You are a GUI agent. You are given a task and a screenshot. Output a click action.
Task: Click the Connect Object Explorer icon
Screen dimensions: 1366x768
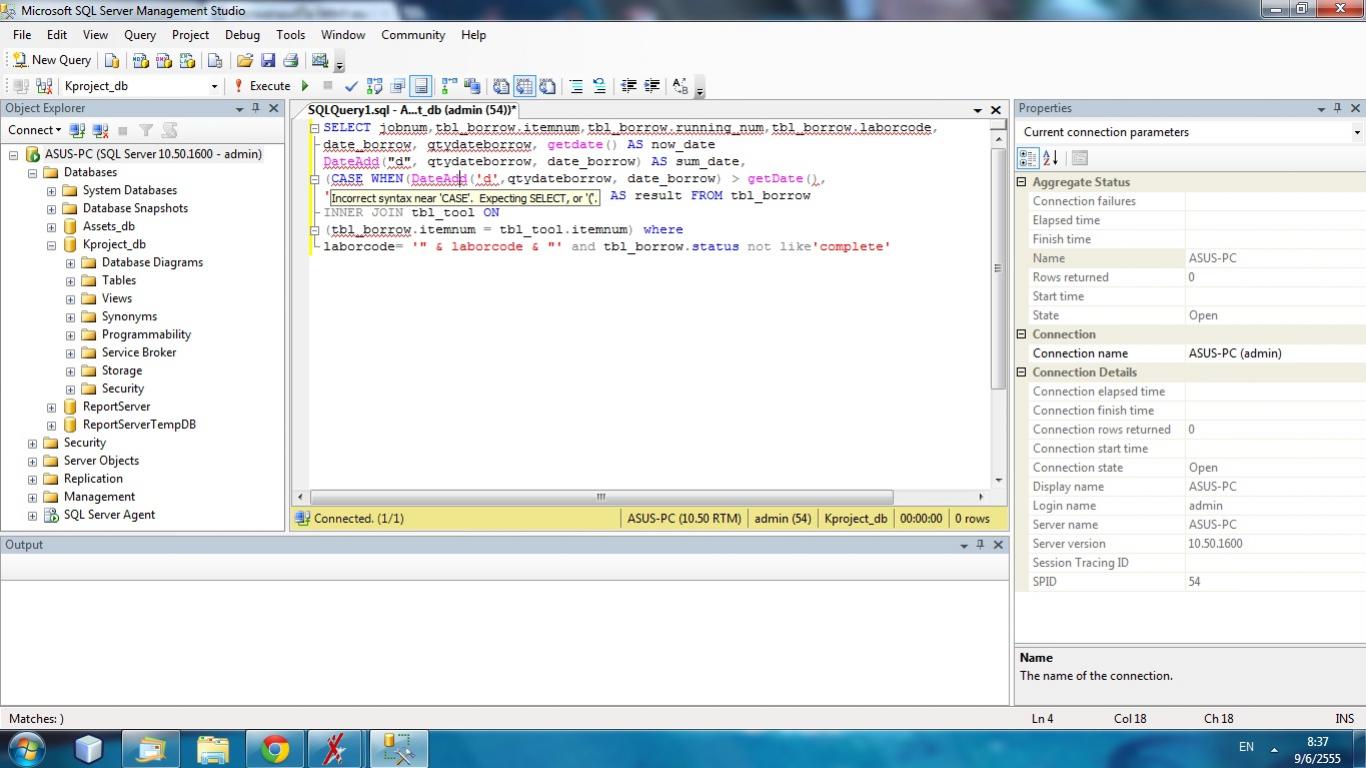click(x=77, y=130)
